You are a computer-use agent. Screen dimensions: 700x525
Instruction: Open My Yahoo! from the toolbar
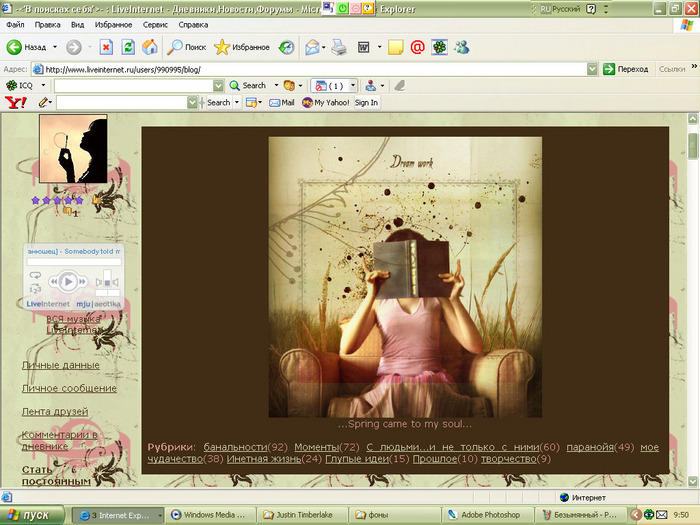(326, 103)
